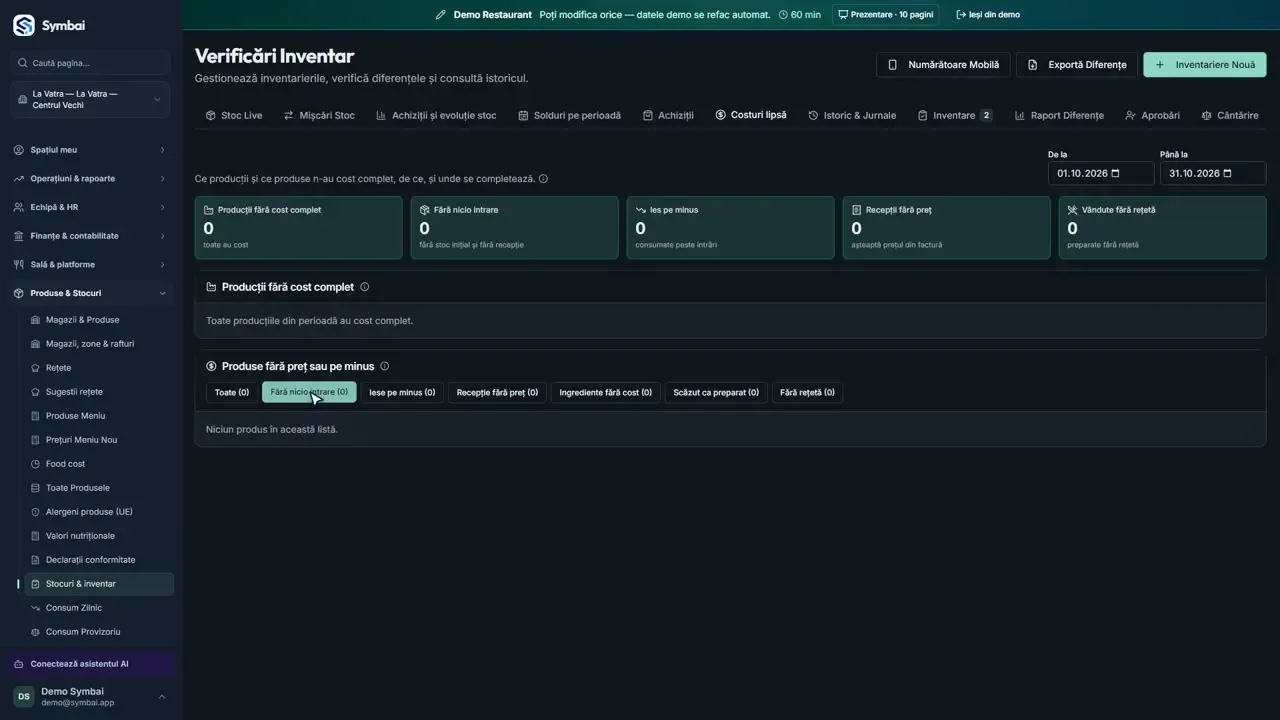Click the Stoc Live tab icon

[210, 116]
